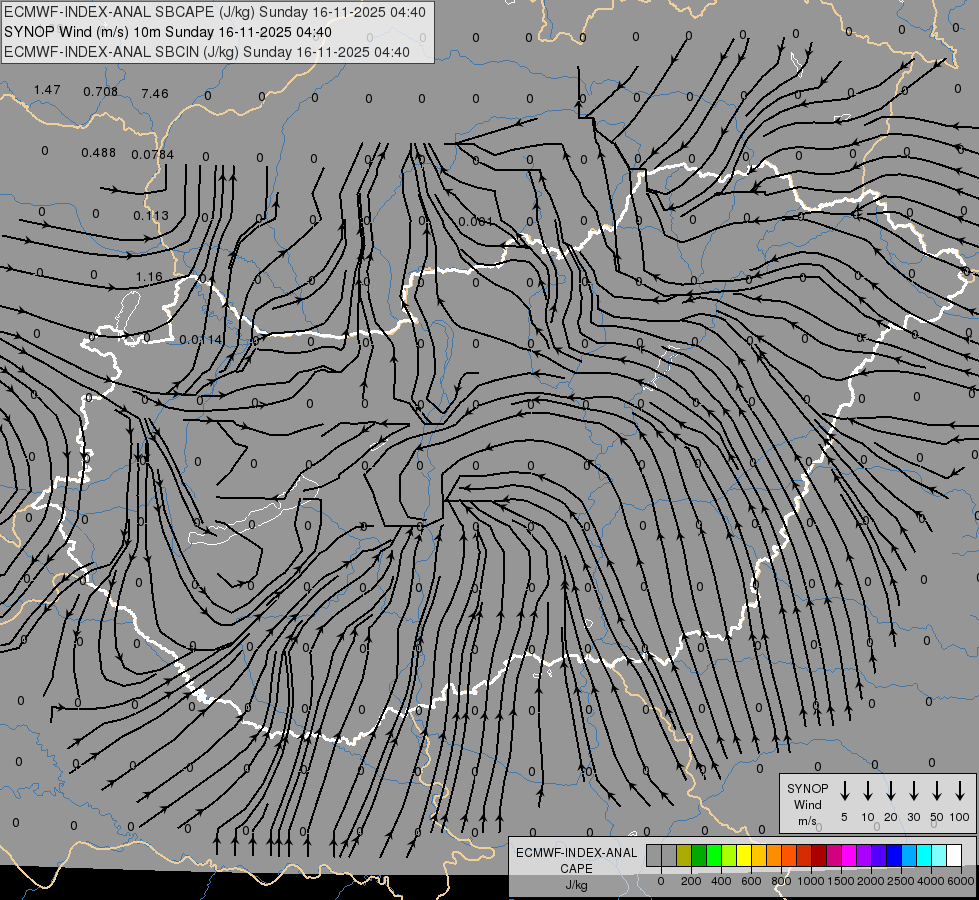This screenshot has width=979, height=900.
Task: Pick the pure blue swatch left of 2500
Action: 894,856
